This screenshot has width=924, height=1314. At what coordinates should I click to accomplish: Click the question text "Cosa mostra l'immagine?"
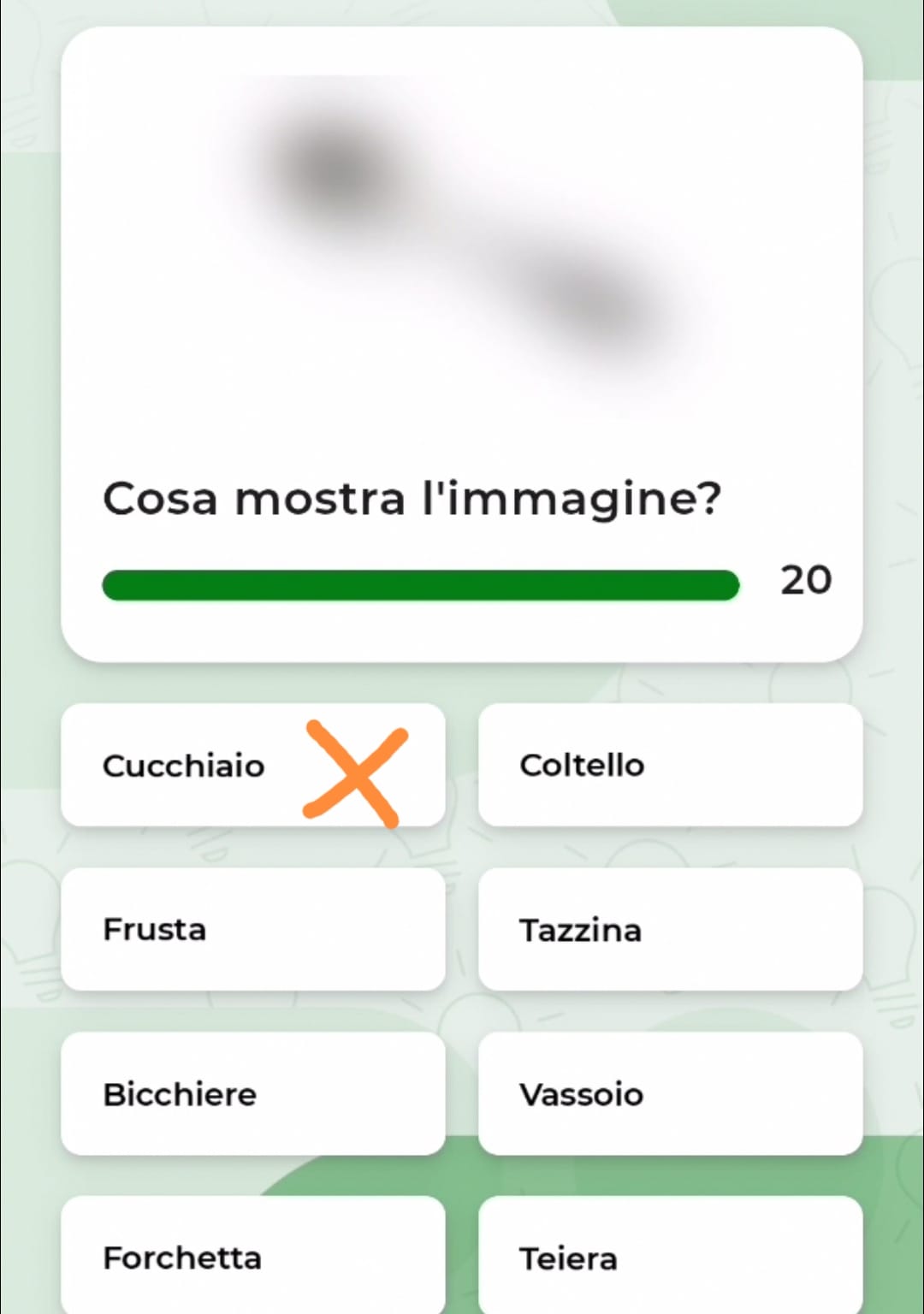click(x=412, y=499)
